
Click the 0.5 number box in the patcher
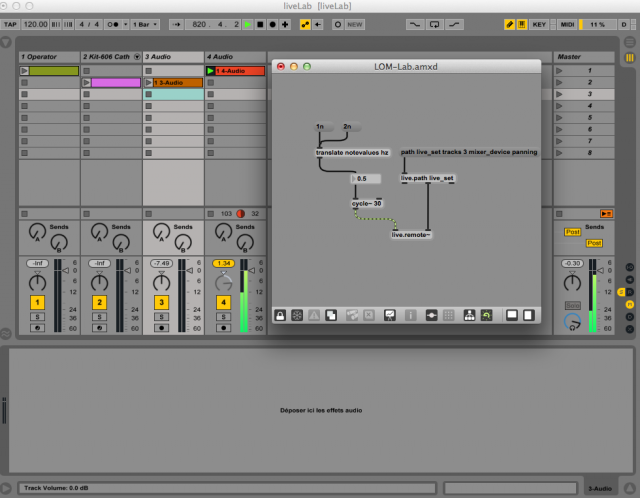[365, 178]
